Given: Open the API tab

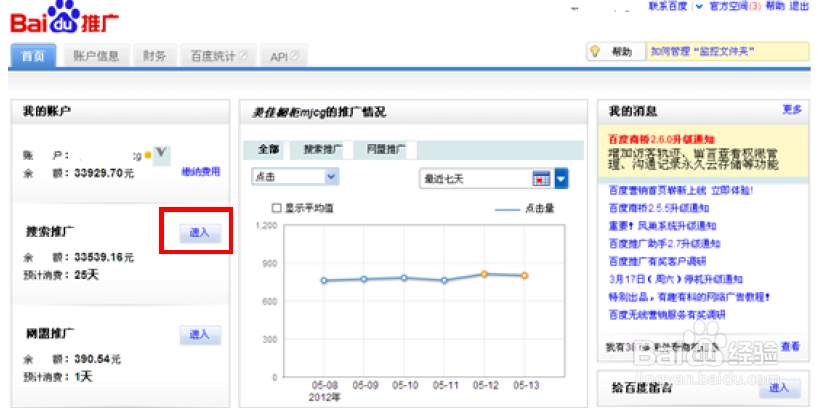Looking at the screenshot, I should [x=284, y=56].
